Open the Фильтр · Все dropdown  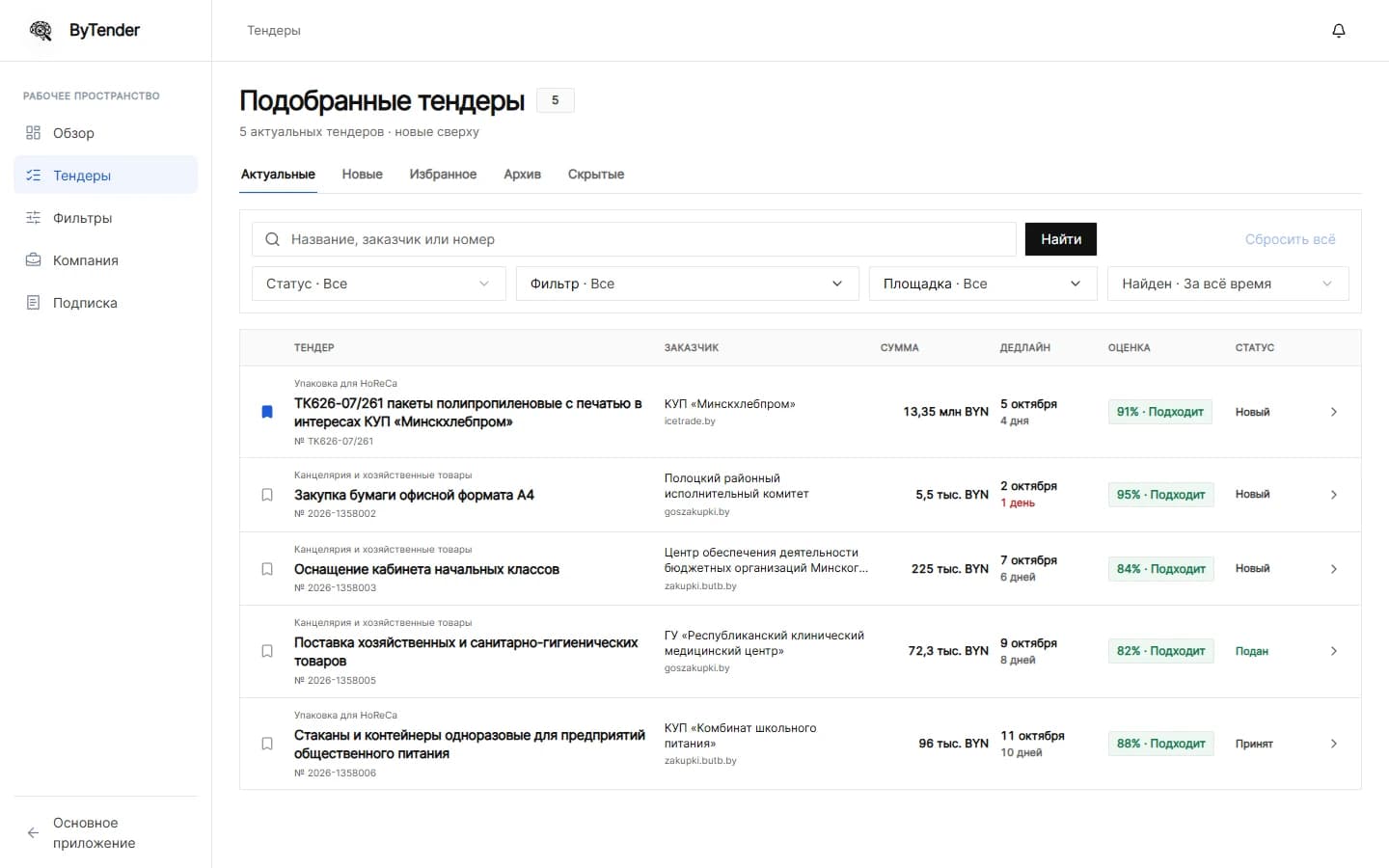click(x=688, y=284)
